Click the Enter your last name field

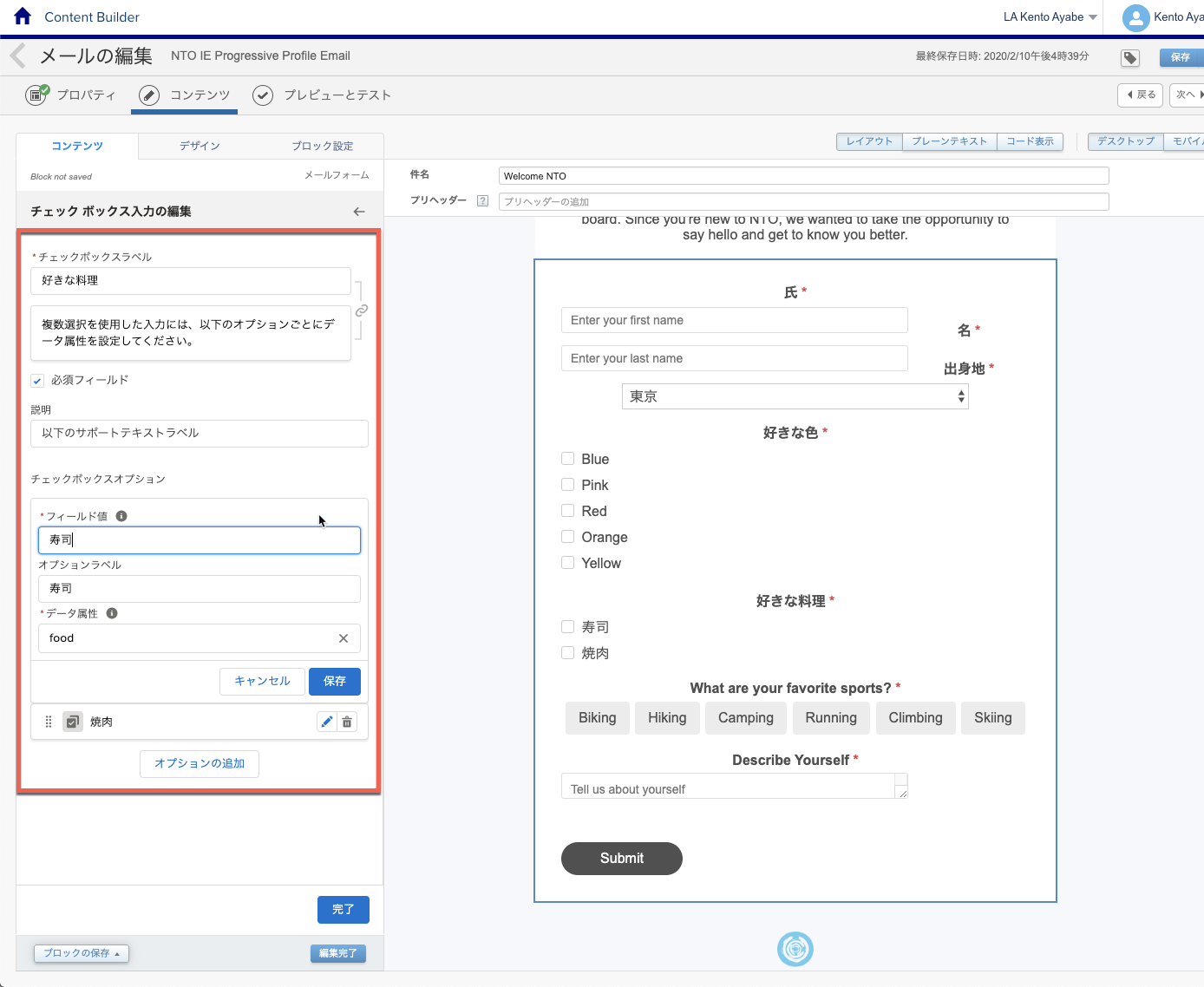click(x=735, y=358)
